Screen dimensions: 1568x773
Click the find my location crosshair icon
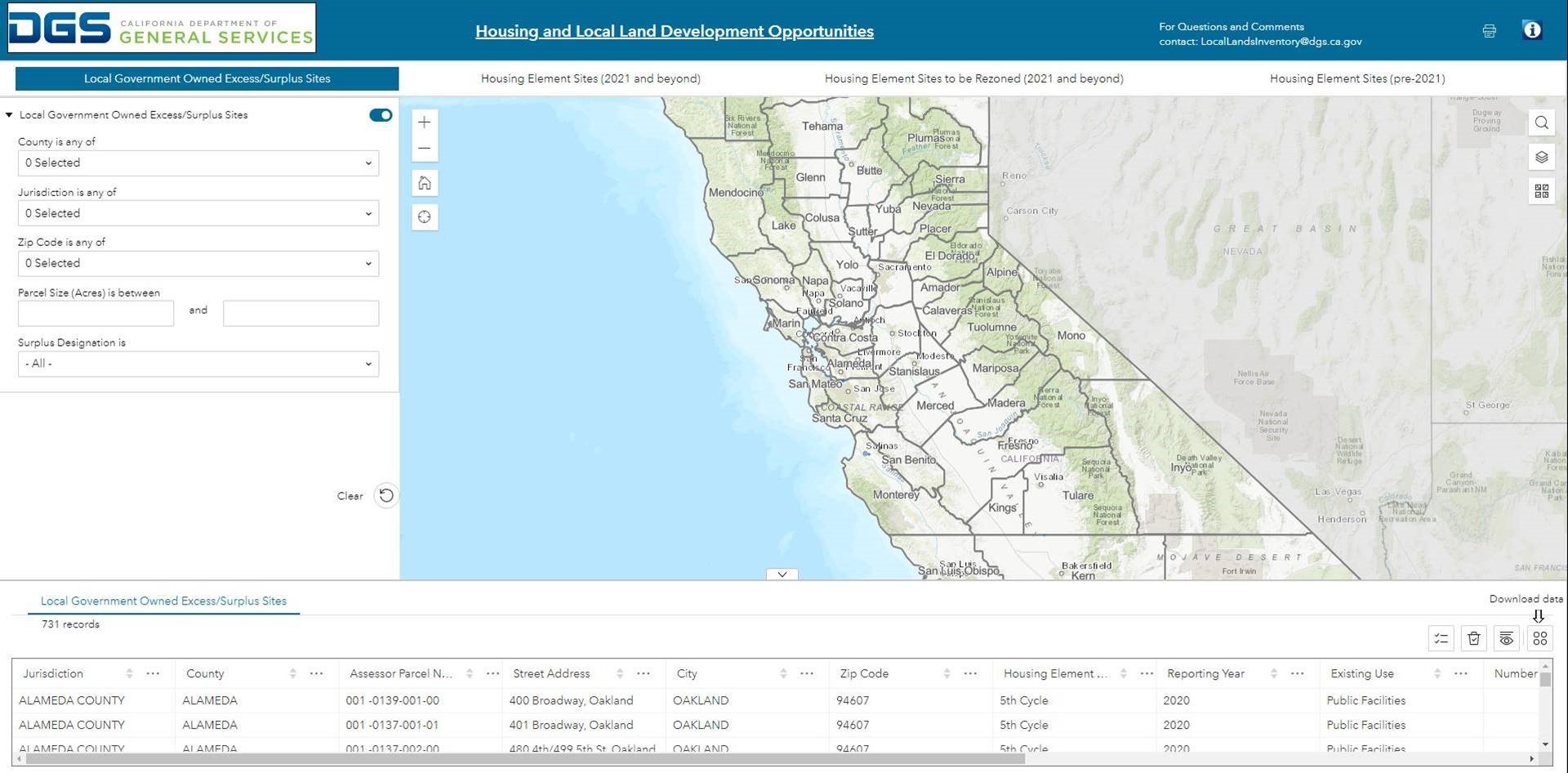[x=425, y=217]
